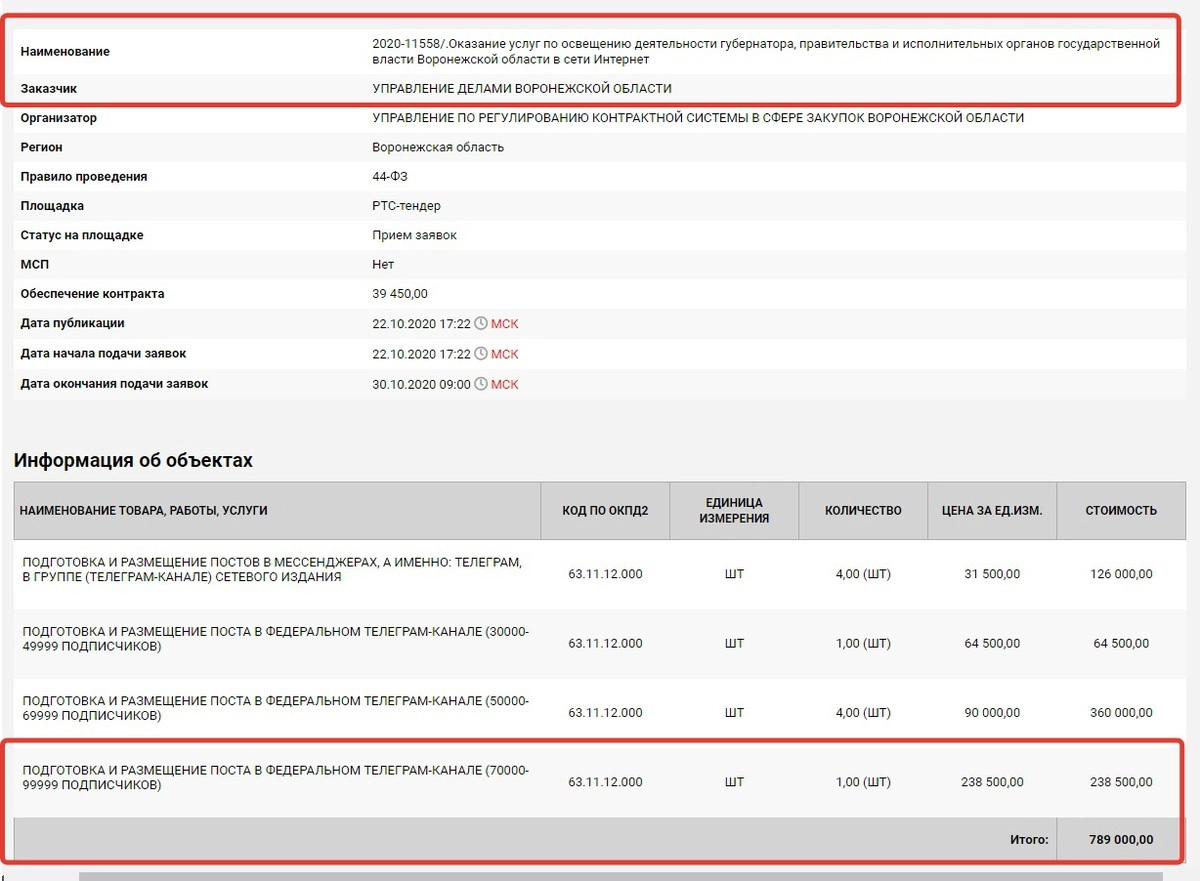
Task: Select the row for posts in messengers Telegram
Action: tap(272, 569)
